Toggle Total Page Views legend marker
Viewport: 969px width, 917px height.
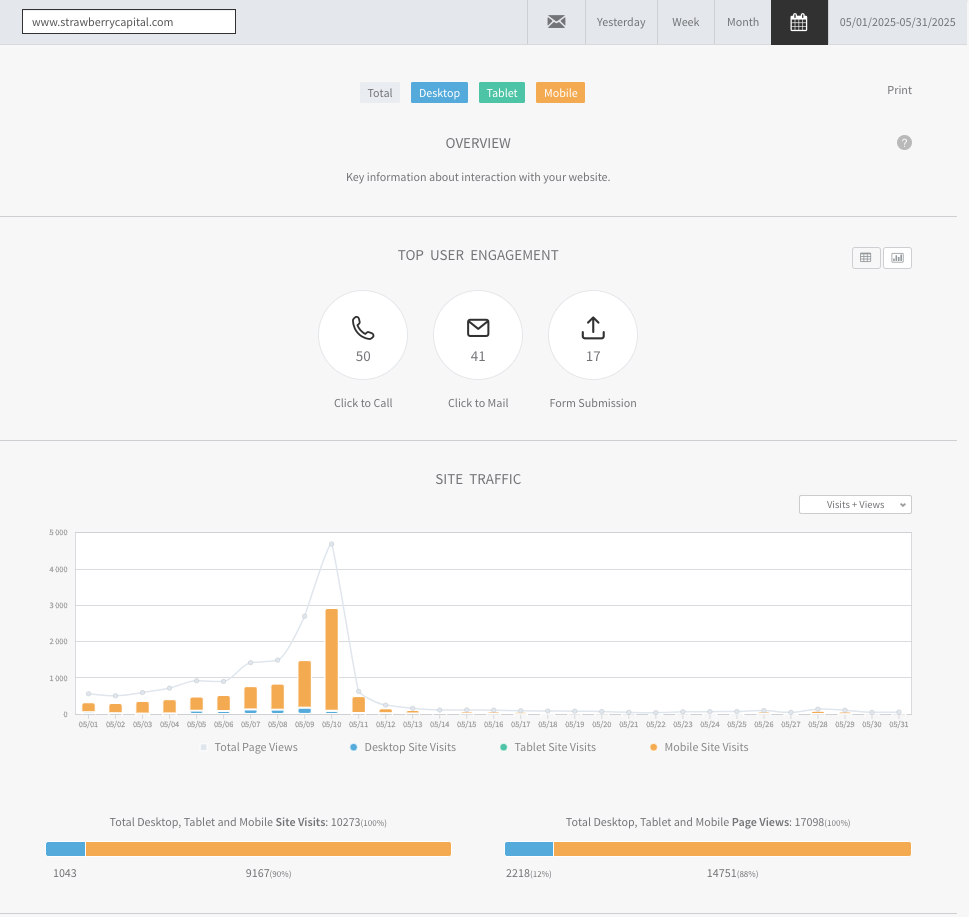(203, 747)
